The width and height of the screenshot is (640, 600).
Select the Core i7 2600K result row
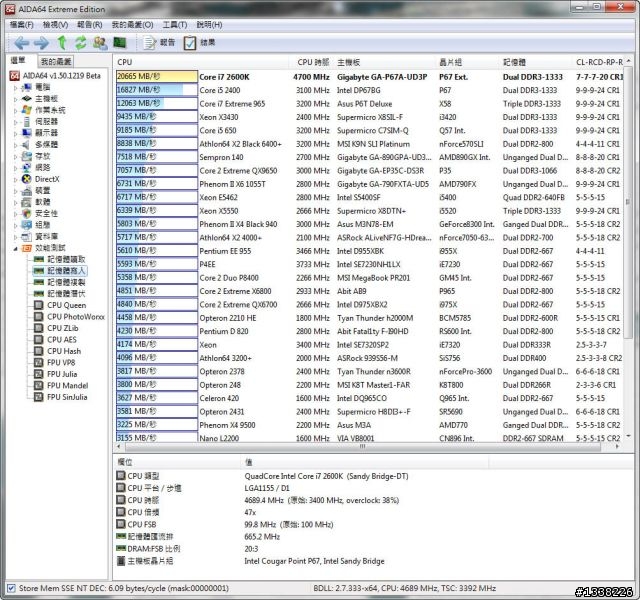pyautogui.click(x=369, y=77)
